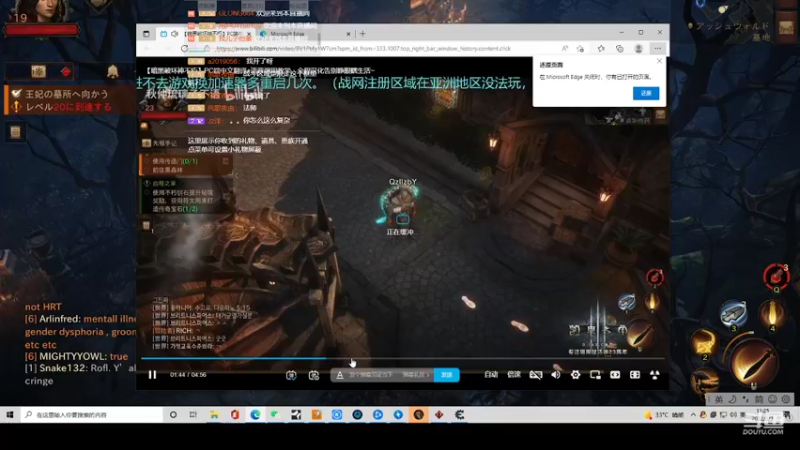Close the Microsoft Edge tab
Image resolution: width=800 pixels, height=450 pixels.
(x=348, y=34)
